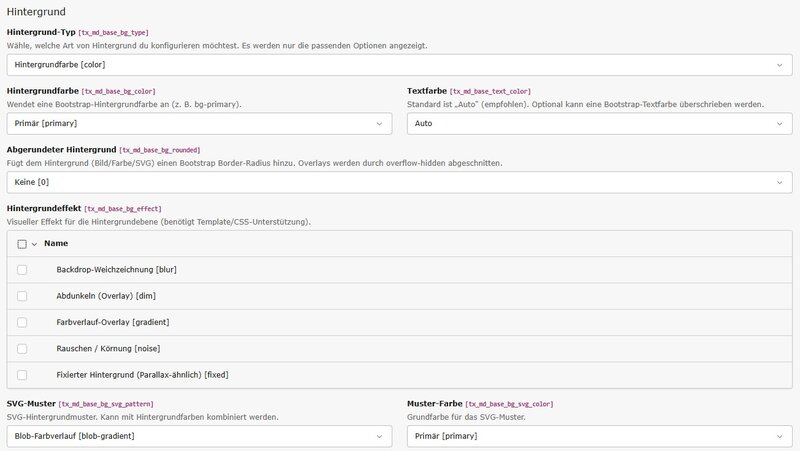Open the SVG-Muster pattern dropdown
The image size is (800, 451).
click(x=199, y=436)
